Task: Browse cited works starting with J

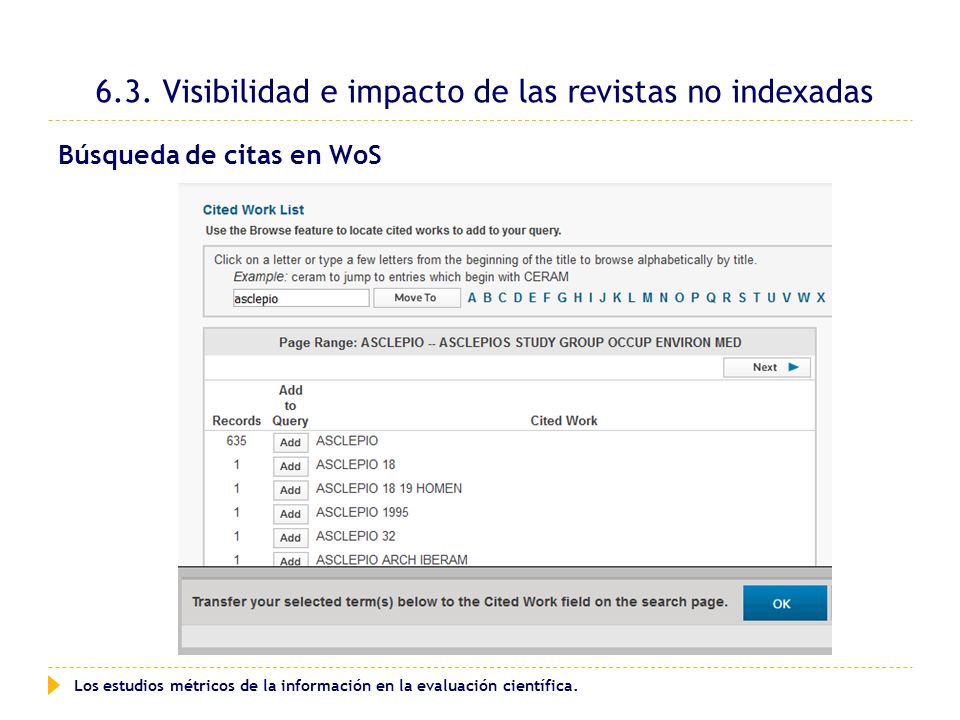Action: click(x=602, y=298)
